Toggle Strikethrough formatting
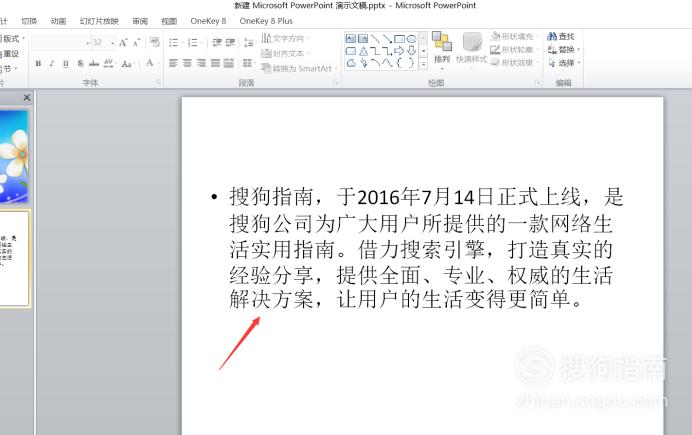Viewport: 692px width, 435px height. tap(94, 64)
